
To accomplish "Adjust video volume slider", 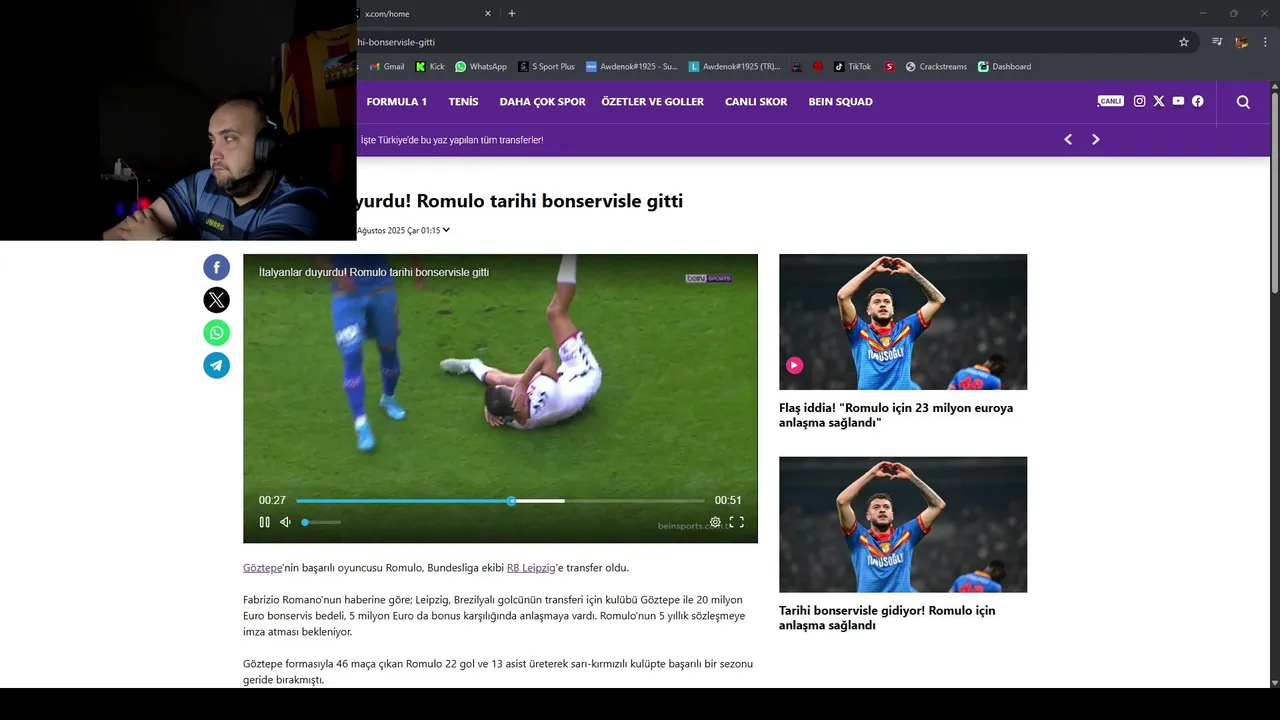I will (x=321, y=522).
